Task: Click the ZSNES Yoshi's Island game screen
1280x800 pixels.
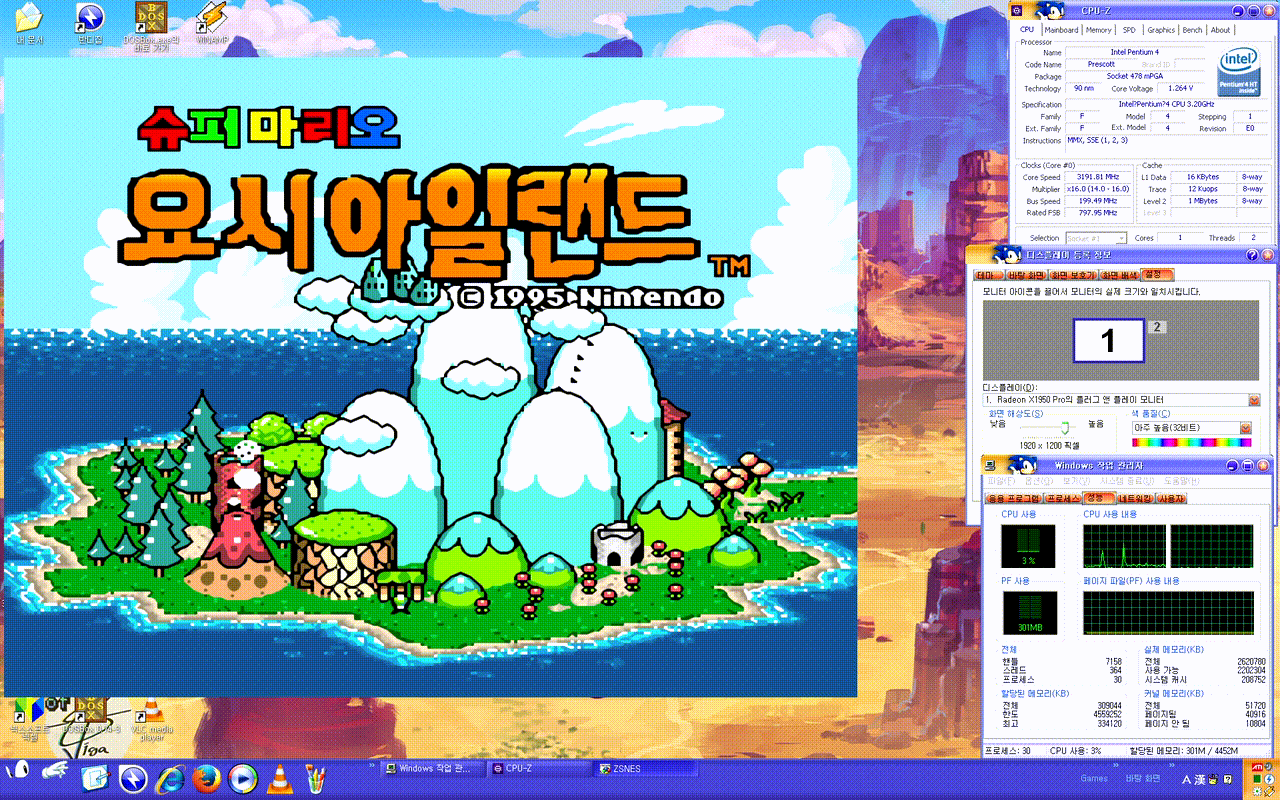Action: click(x=431, y=377)
